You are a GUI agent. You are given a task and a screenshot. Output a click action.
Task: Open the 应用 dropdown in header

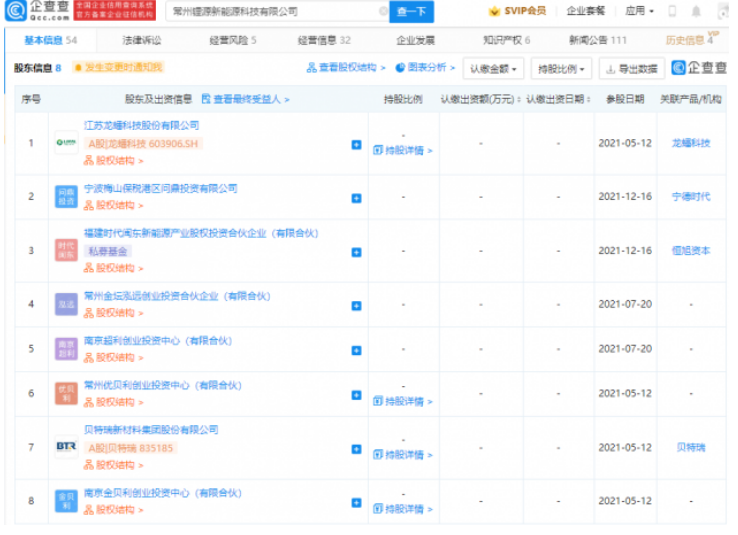[639, 11]
